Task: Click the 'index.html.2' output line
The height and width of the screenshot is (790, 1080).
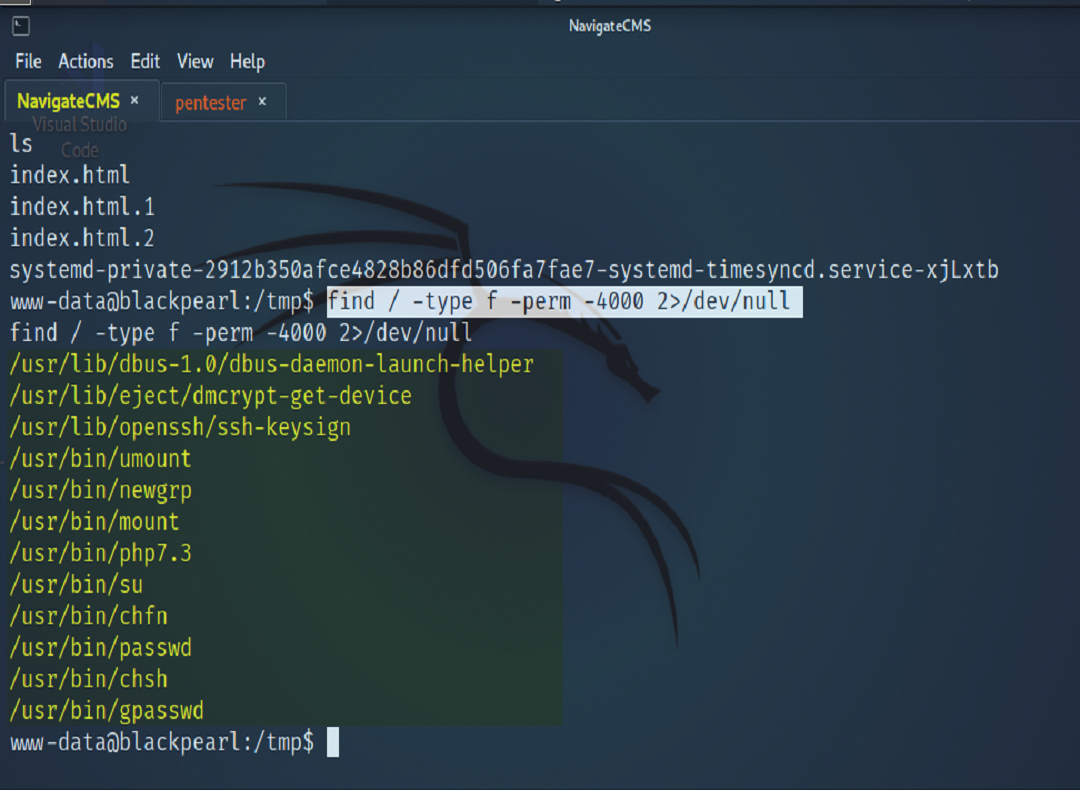Action: click(x=82, y=238)
